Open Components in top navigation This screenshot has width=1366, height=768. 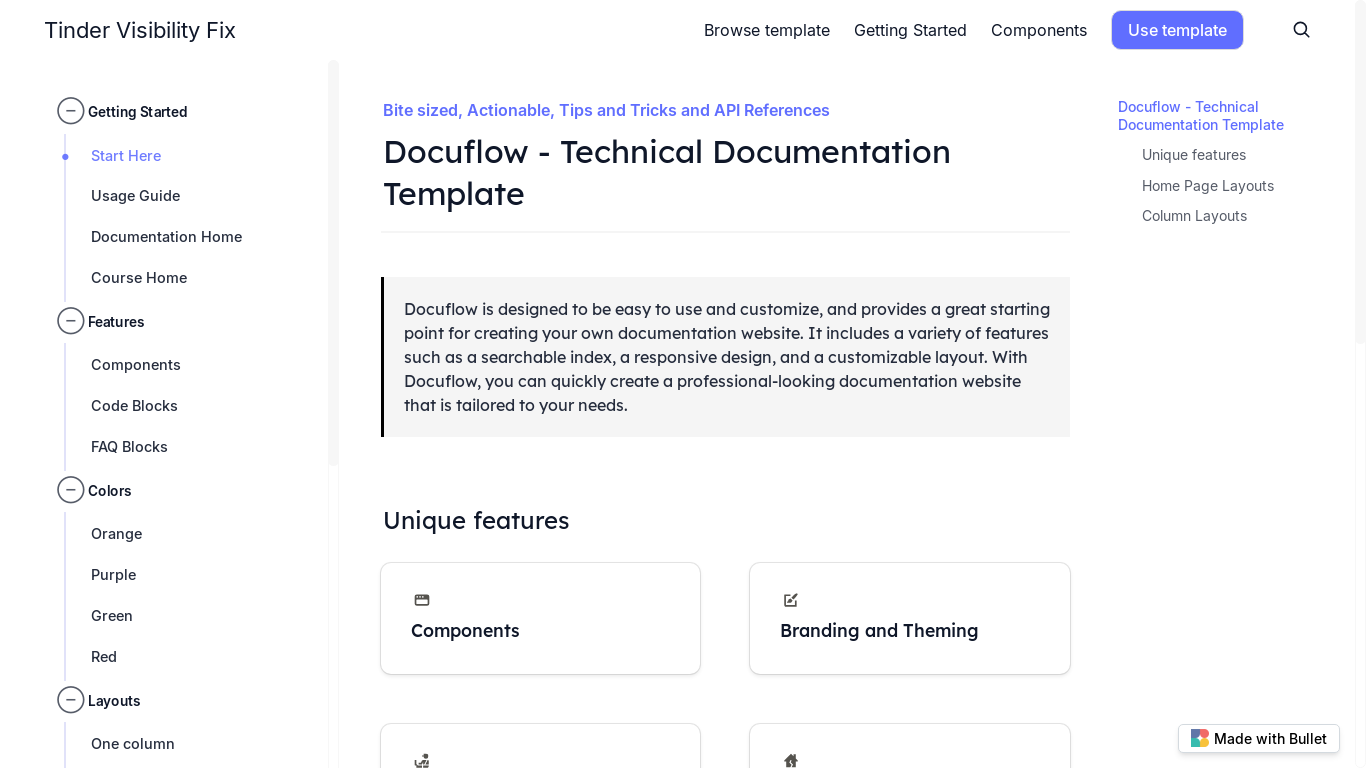tap(1039, 30)
